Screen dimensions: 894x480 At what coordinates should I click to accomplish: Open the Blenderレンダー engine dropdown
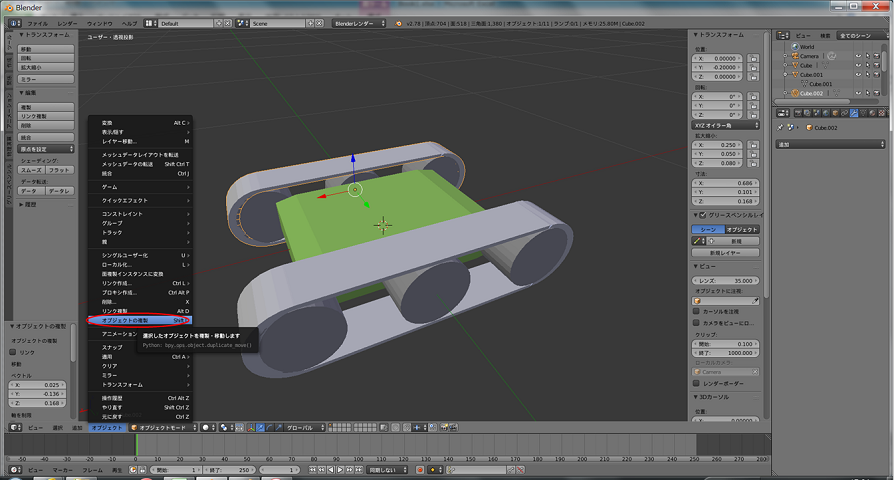coord(358,22)
